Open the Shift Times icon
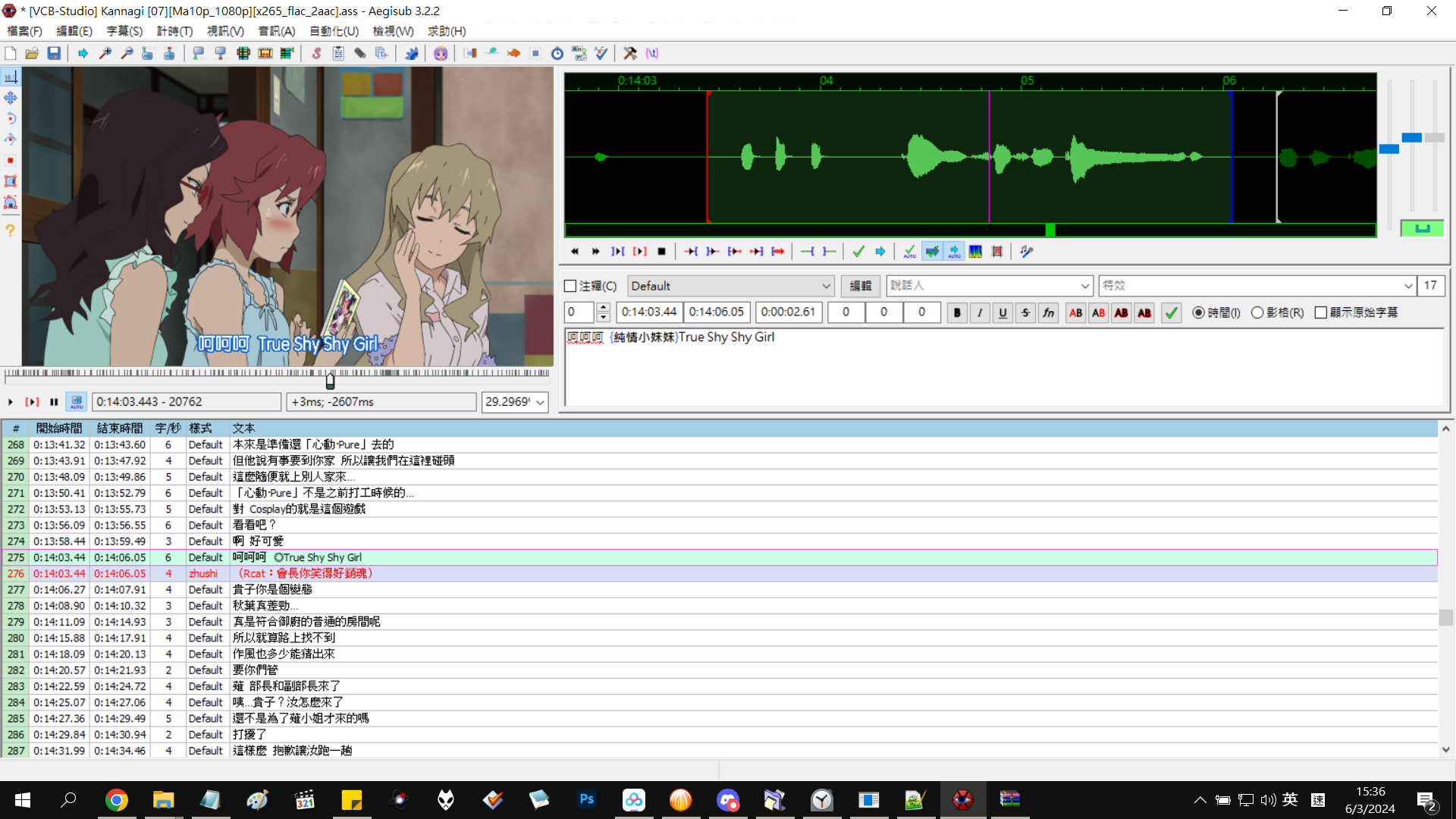 tap(470, 53)
